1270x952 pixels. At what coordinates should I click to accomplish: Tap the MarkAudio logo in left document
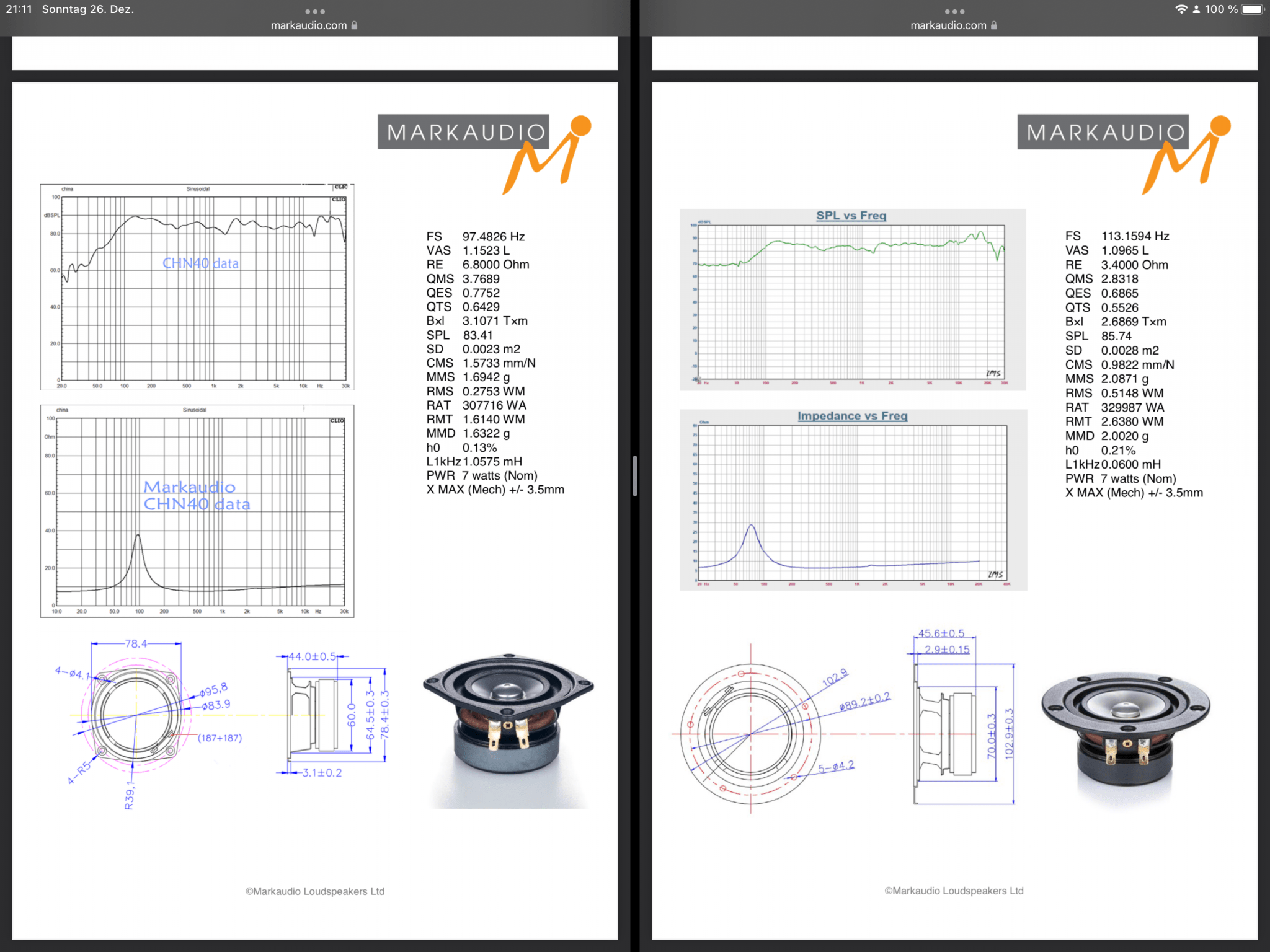pyautogui.click(x=485, y=154)
